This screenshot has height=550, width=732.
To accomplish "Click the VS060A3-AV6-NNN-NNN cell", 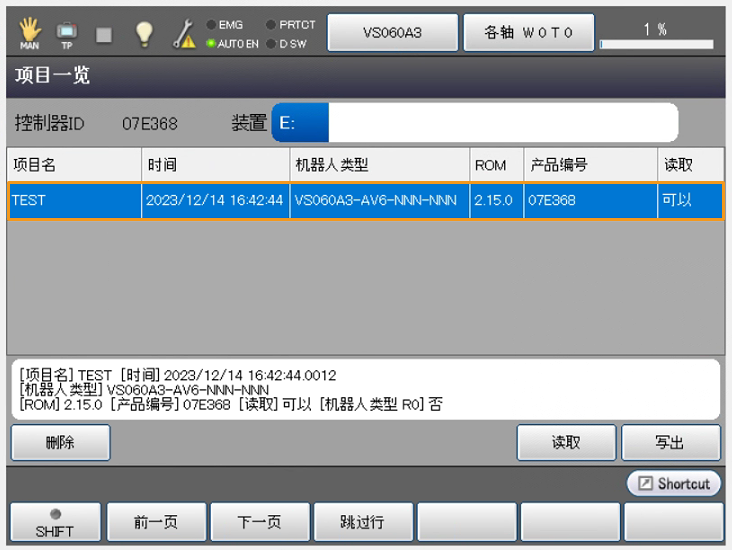I will [380, 200].
